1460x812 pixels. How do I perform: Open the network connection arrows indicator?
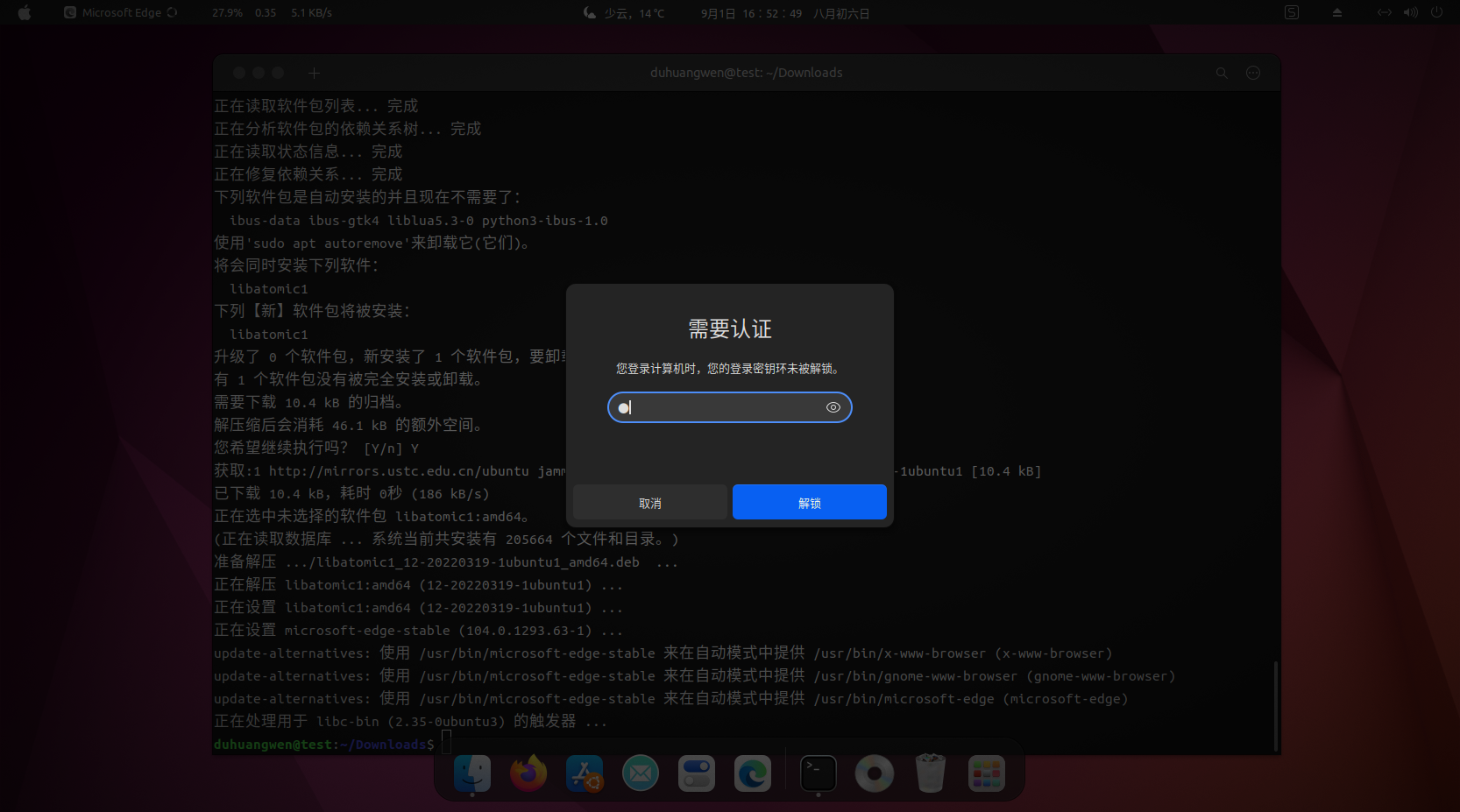point(1385,12)
